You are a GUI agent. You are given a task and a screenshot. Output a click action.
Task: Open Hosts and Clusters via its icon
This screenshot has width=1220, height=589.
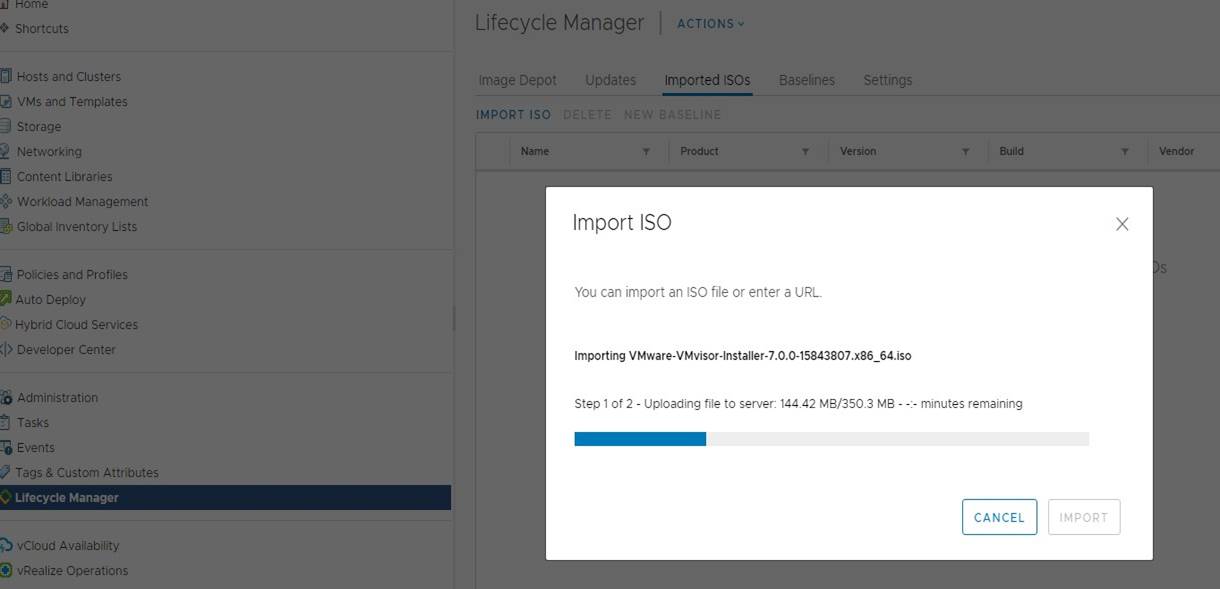(x=6, y=76)
